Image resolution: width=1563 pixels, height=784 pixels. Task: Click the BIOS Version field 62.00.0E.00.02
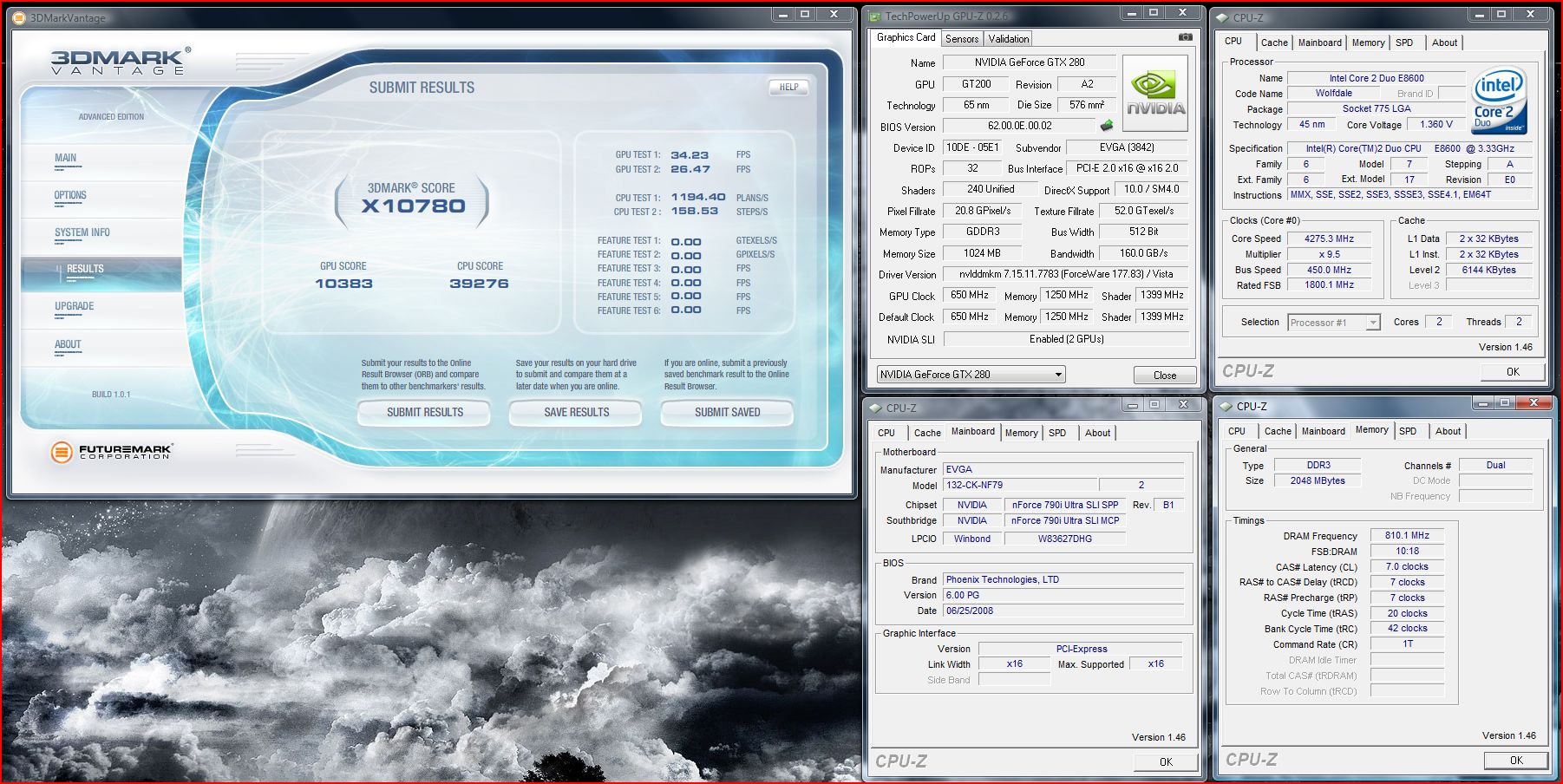click(1020, 126)
